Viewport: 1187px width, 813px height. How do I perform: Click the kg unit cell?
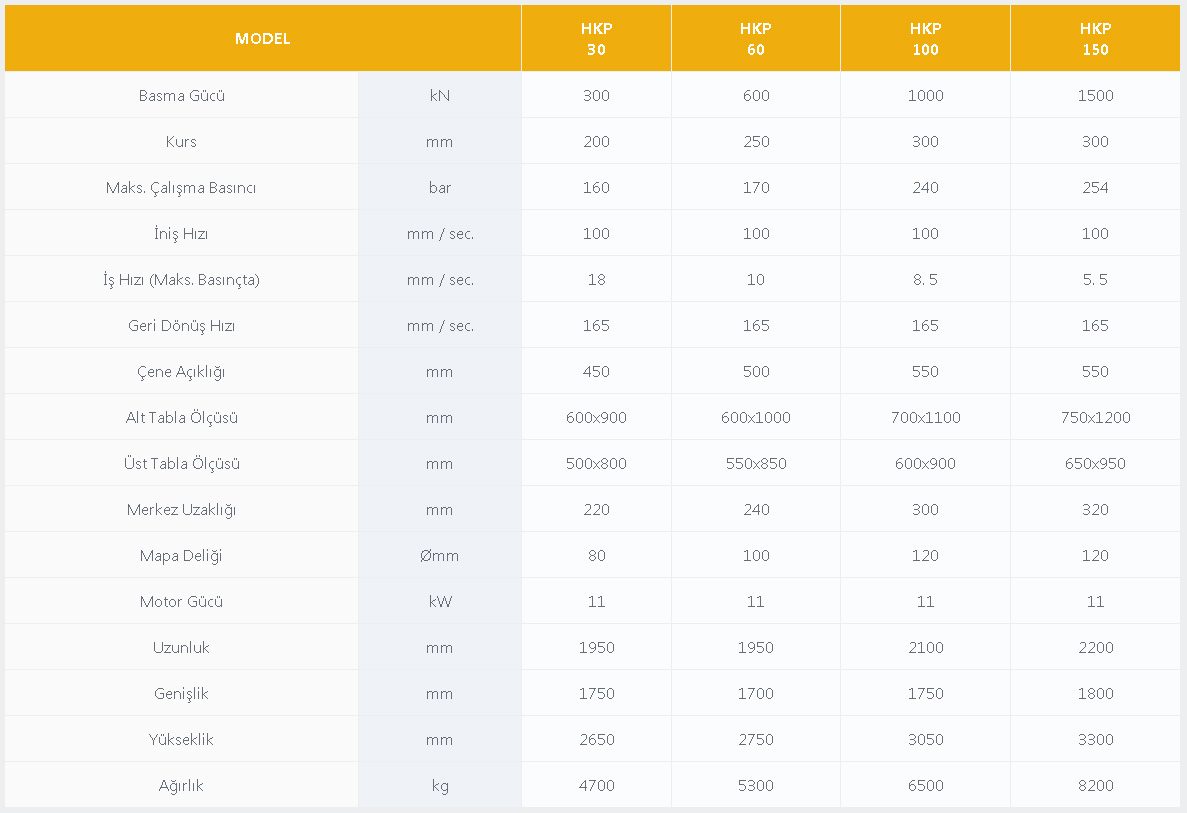click(440, 786)
